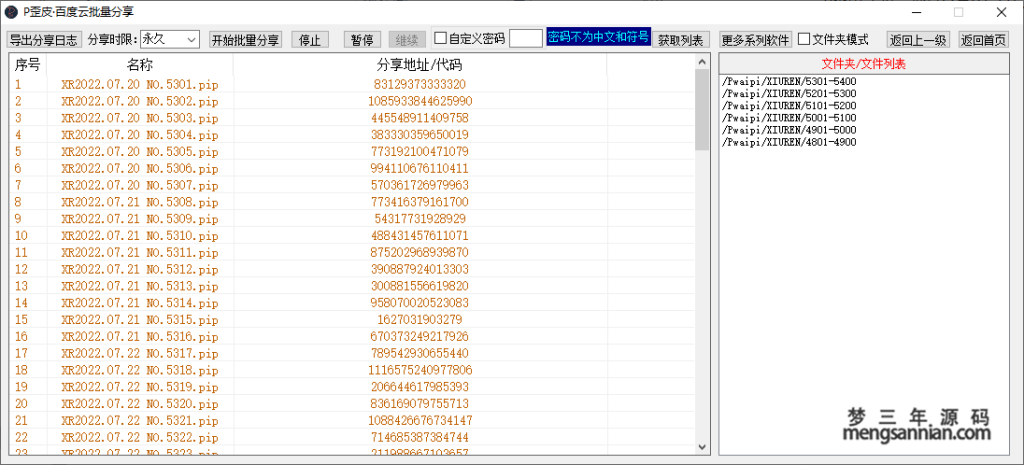Screen dimensions: 1024x465
Task: Click the list scrollbar up arrow
Action: tap(702, 61)
